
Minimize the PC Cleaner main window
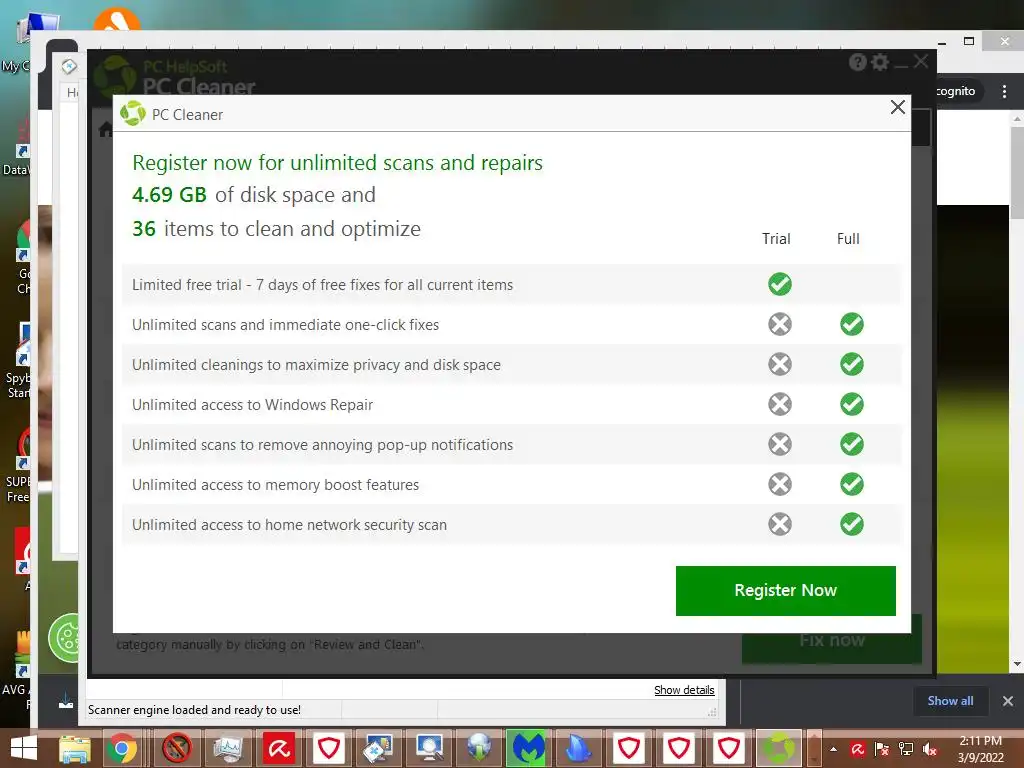(901, 64)
